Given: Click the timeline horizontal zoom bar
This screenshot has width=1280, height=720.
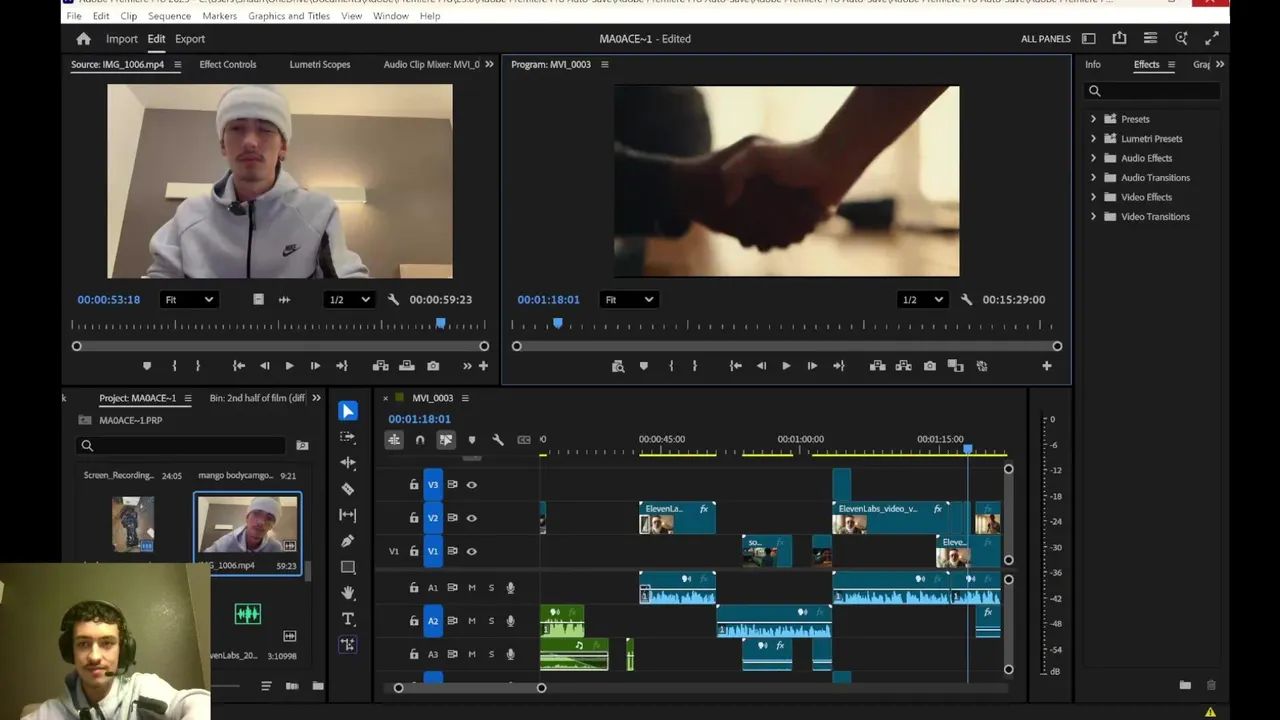Looking at the screenshot, I should (x=470, y=688).
